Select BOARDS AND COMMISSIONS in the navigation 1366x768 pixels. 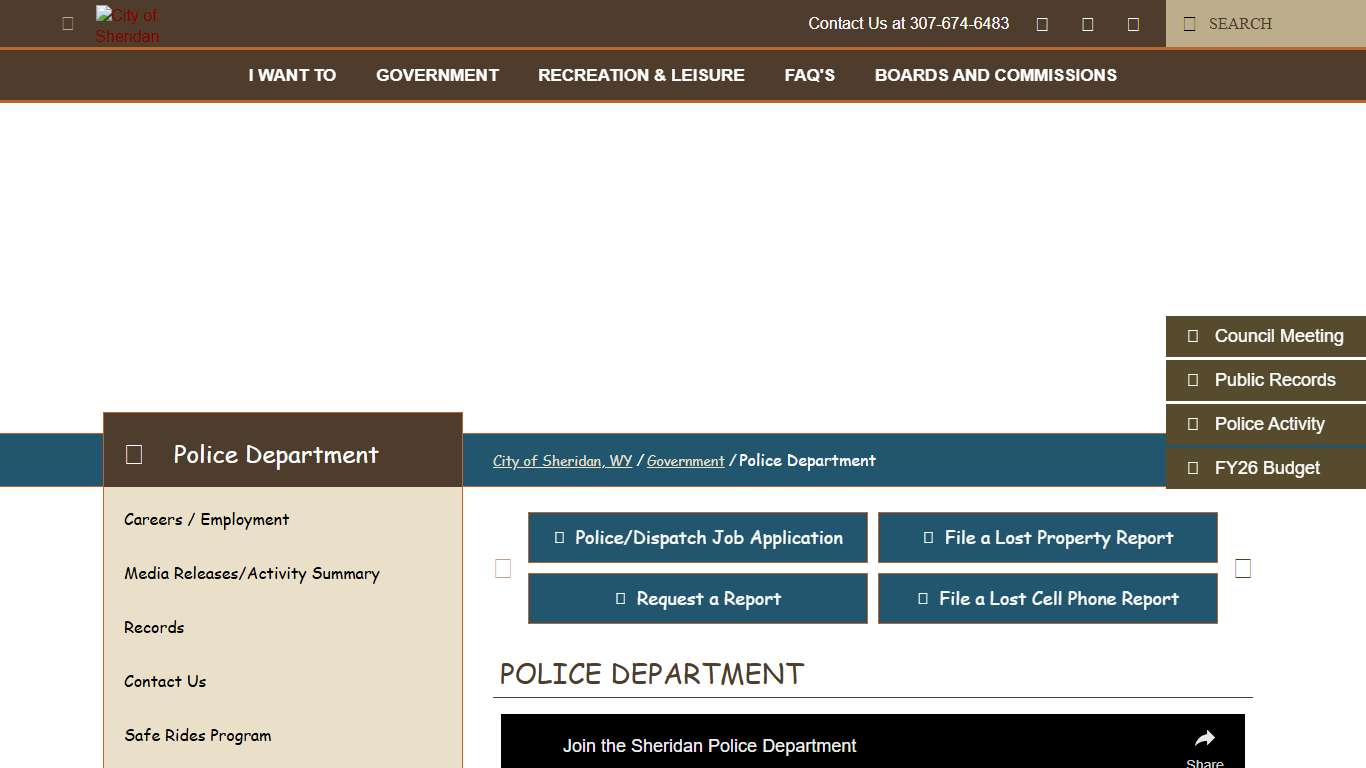[x=995, y=75]
